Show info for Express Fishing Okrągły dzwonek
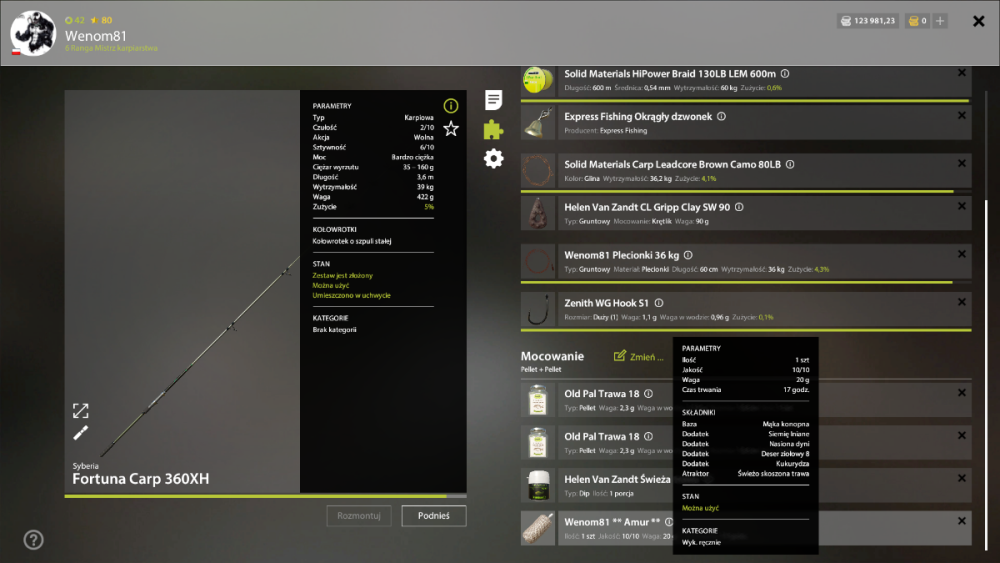The height and width of the screenshot is (563, 1000). (721, 116)
